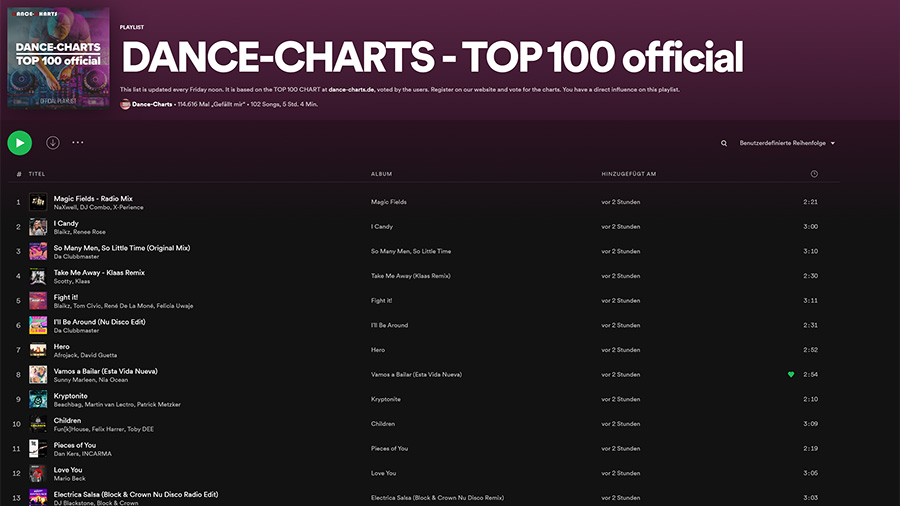This screenshot has height=506, width=900.
Task: Click the Pieces of You cover thumbnail
Action: tap(38, 449)
